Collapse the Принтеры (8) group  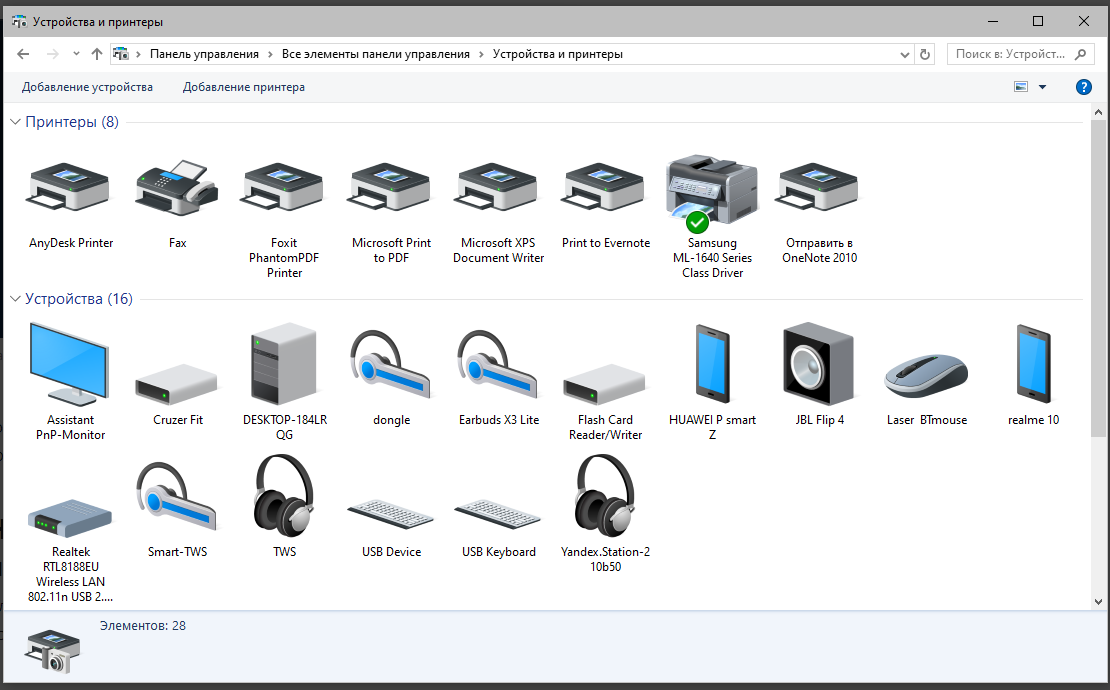tap(15, 122)
